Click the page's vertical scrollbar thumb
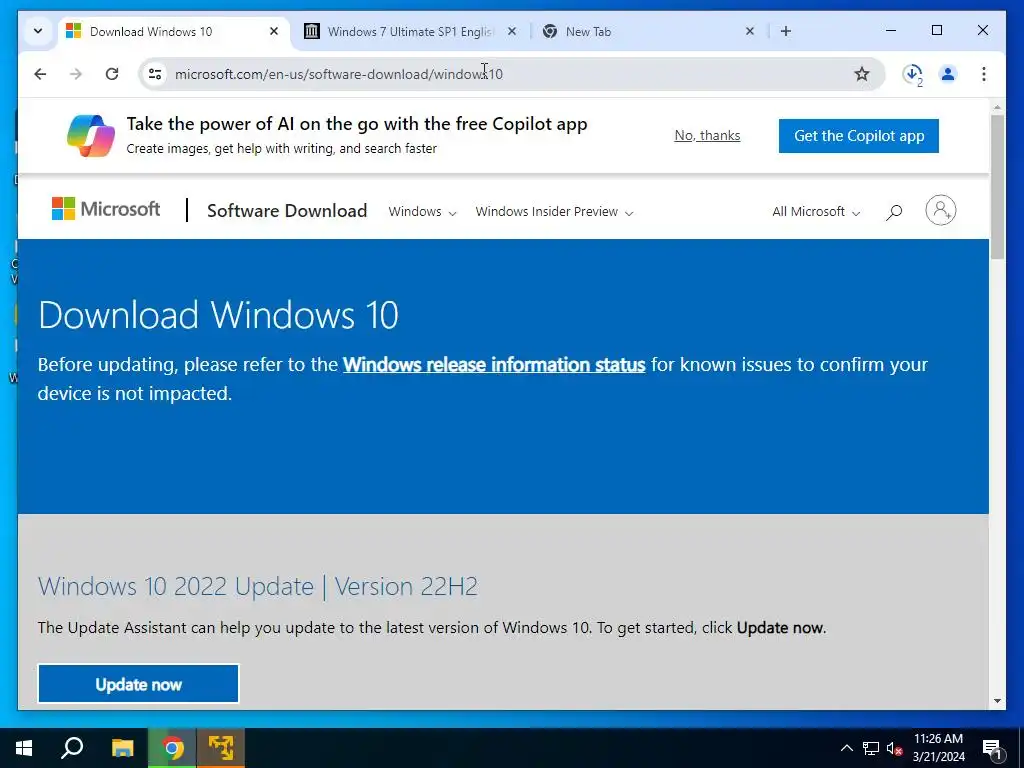Screen dimensions: 1024x768 pyautogui.click(x=997, y=187)
